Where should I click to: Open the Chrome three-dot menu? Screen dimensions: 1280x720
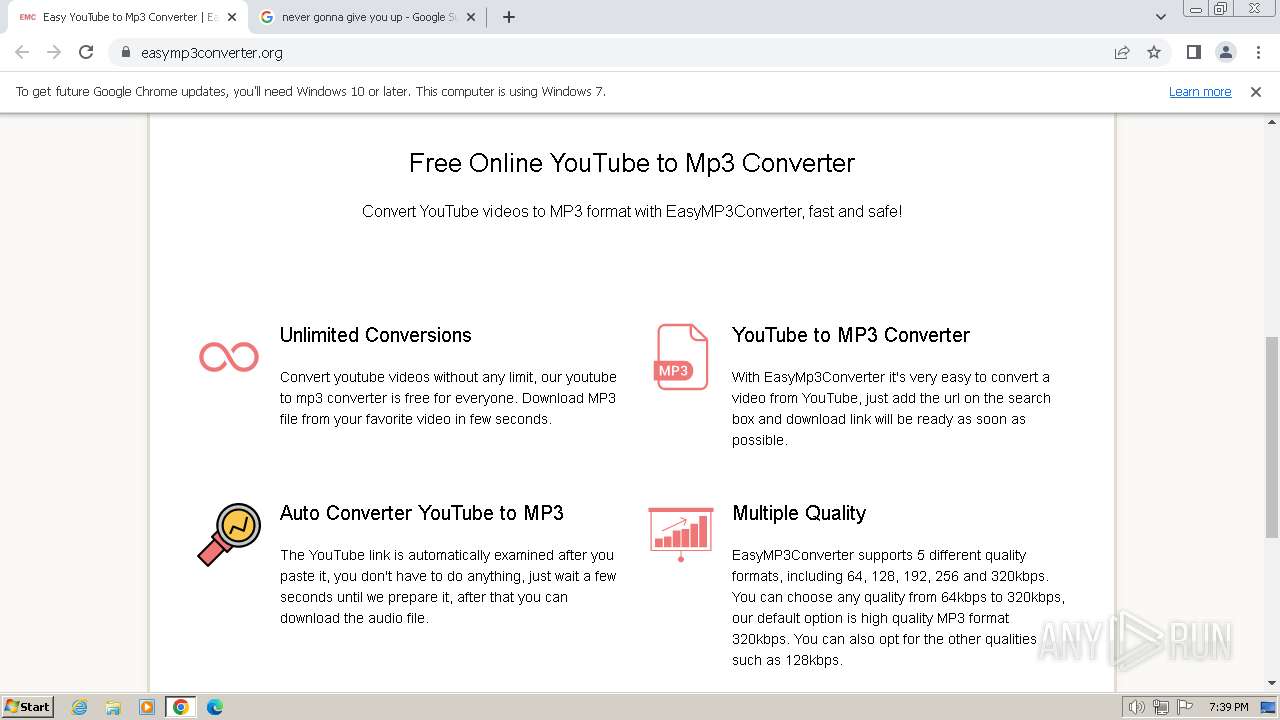coord(1258,52)
